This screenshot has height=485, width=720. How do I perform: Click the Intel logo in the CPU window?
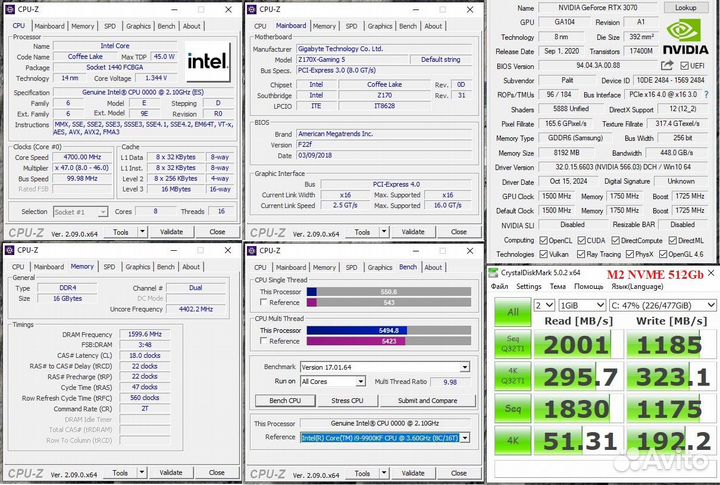(x=208, y=62)
